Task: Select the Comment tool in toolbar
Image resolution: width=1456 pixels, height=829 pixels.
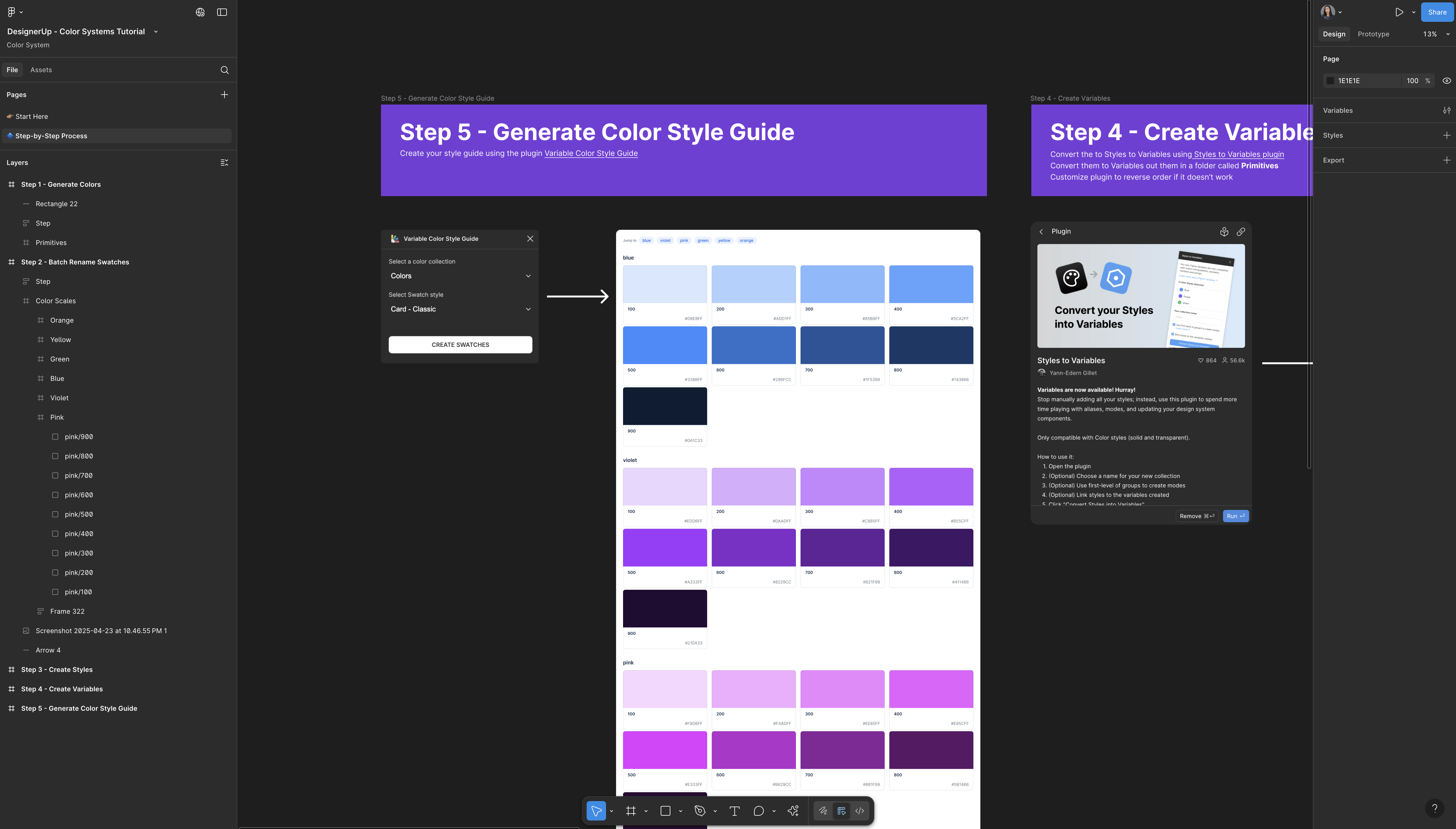Action: tap(758, 811)
